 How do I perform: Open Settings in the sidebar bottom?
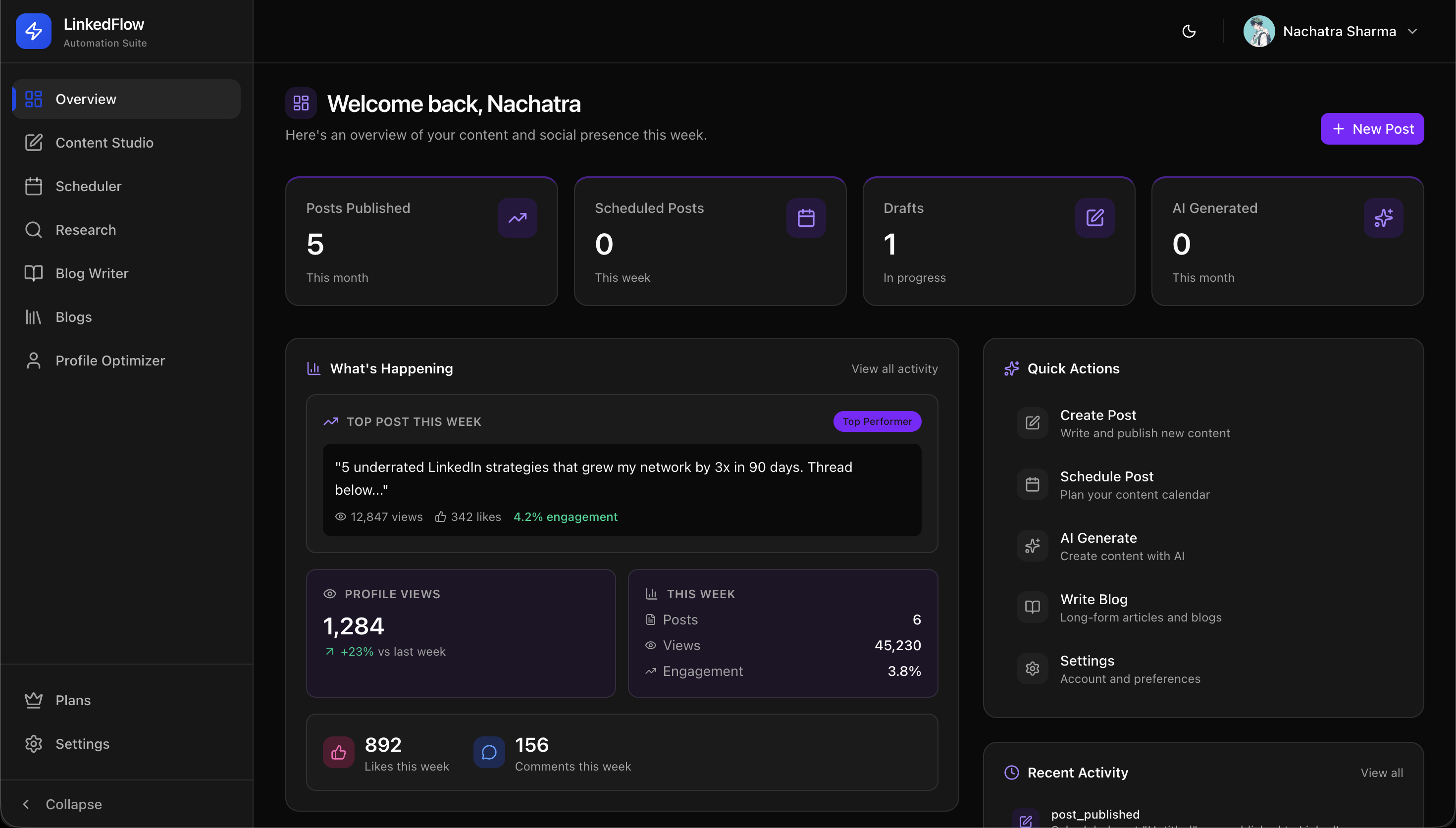click(126, 744)
